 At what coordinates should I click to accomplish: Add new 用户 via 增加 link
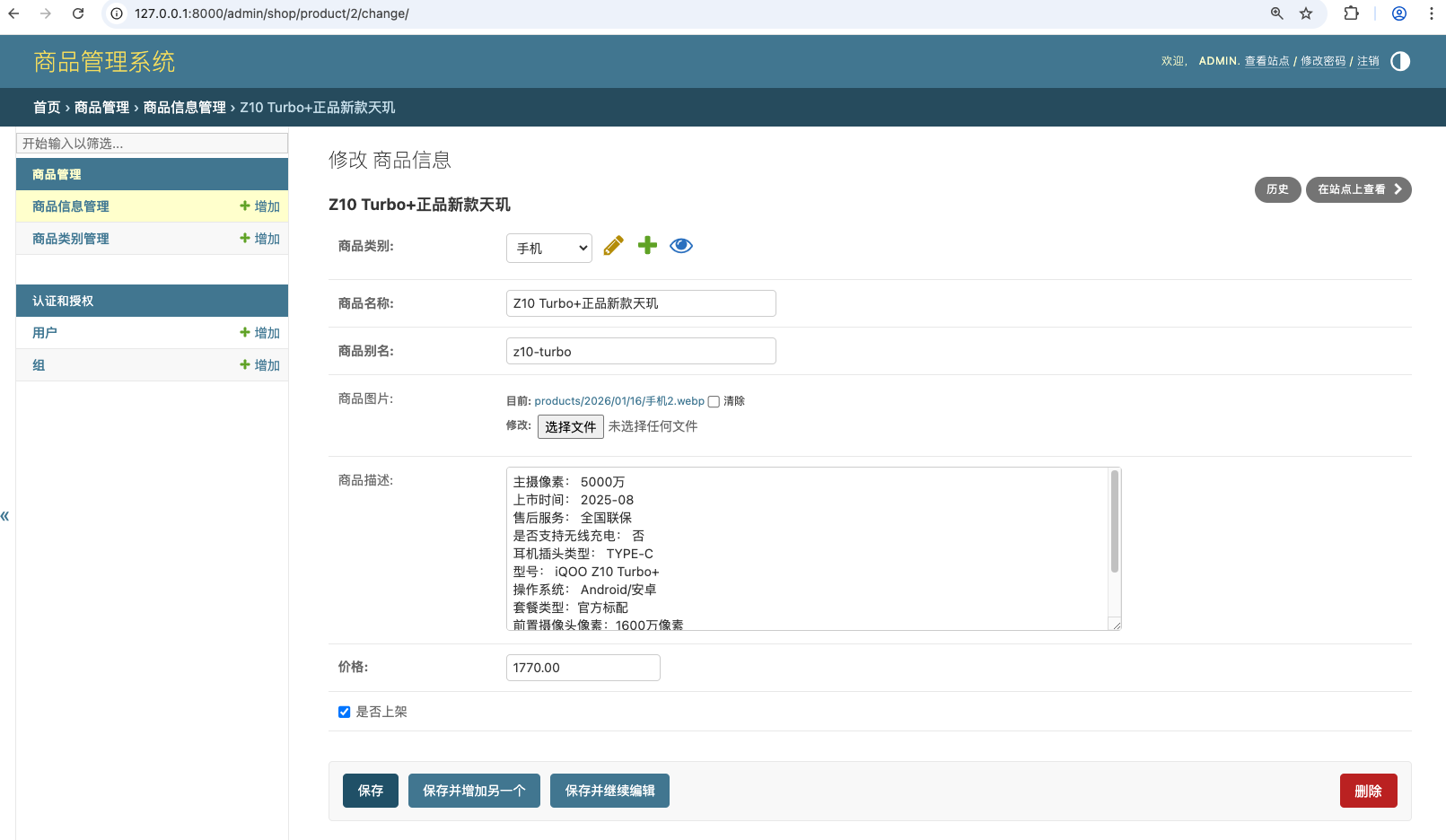click(x=260, y=333)
